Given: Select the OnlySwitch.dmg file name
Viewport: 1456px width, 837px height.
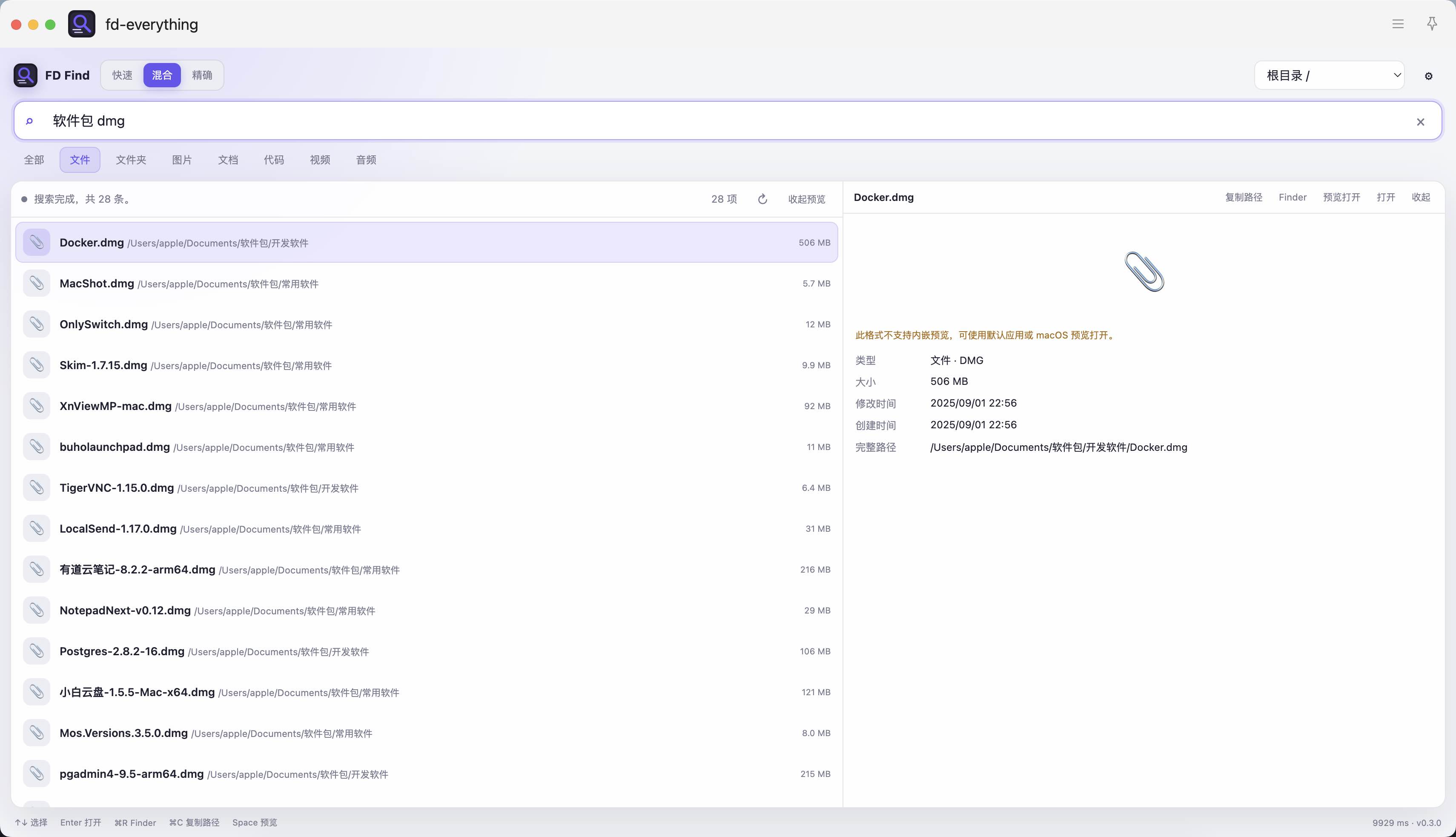Looking at the screenshot, I should [103, 324].
